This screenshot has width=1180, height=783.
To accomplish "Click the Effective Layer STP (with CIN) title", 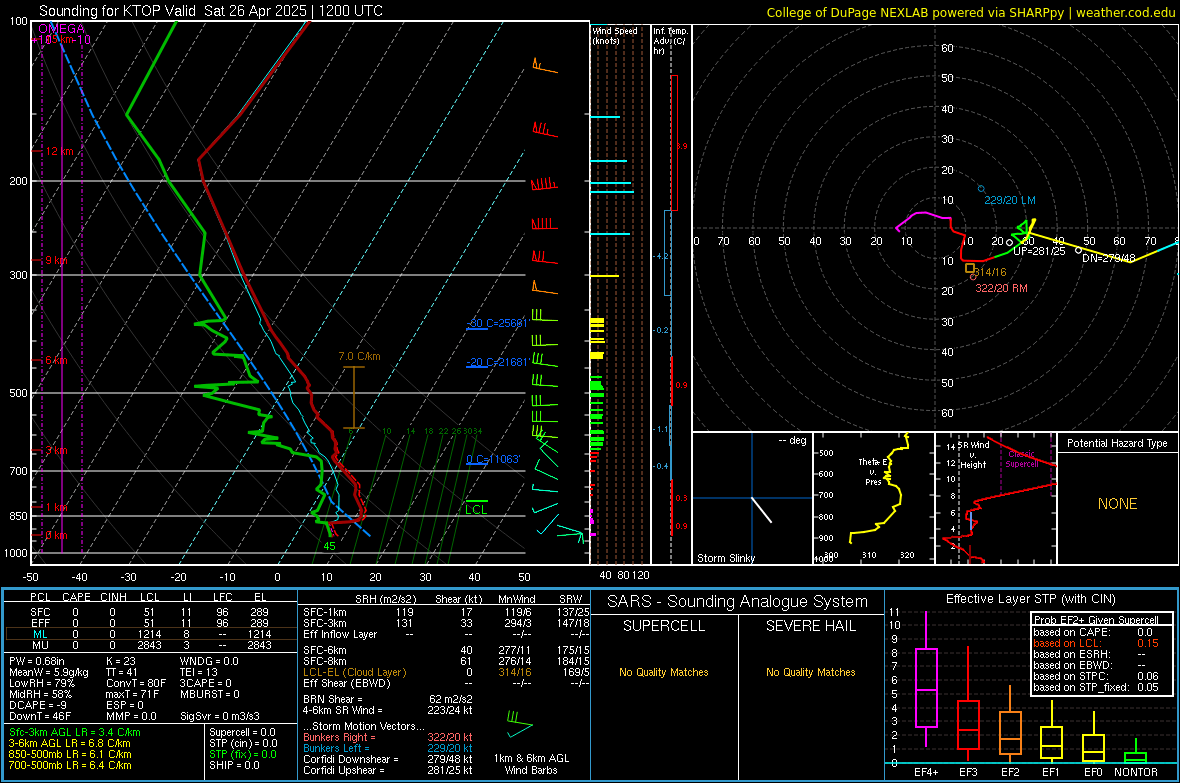I will click(x=1030, y=599).
